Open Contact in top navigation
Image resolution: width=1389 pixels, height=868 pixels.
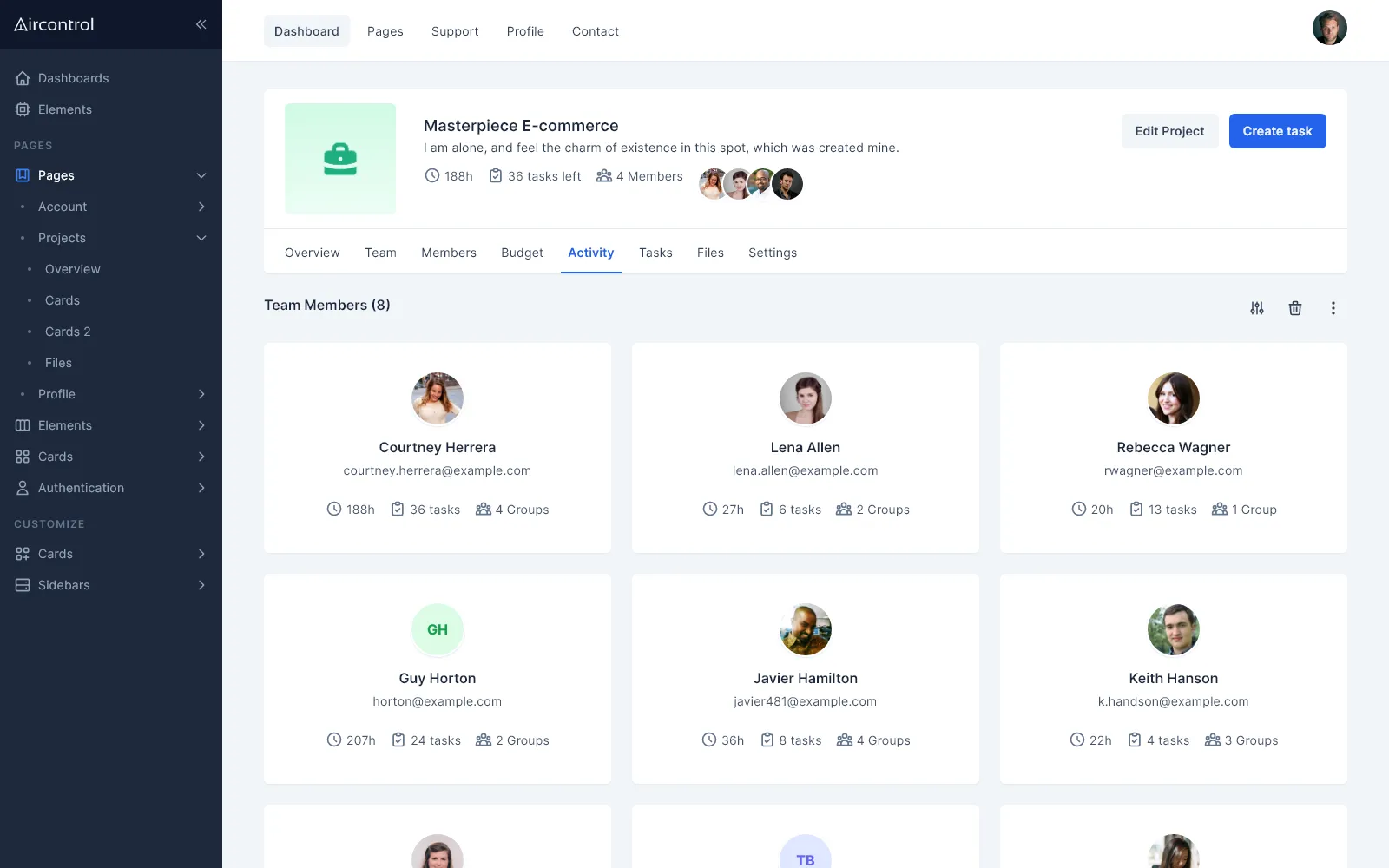[596, 31]
